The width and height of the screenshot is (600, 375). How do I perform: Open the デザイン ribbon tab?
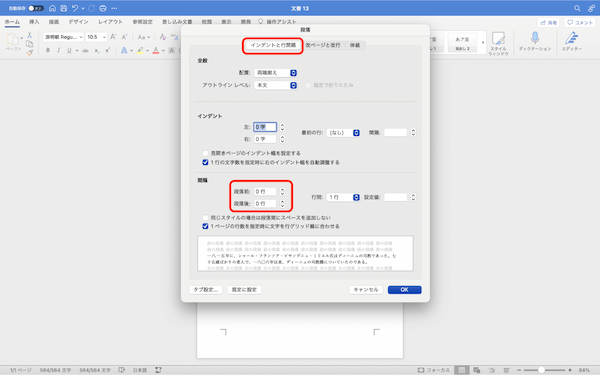[x=78, y=22]
